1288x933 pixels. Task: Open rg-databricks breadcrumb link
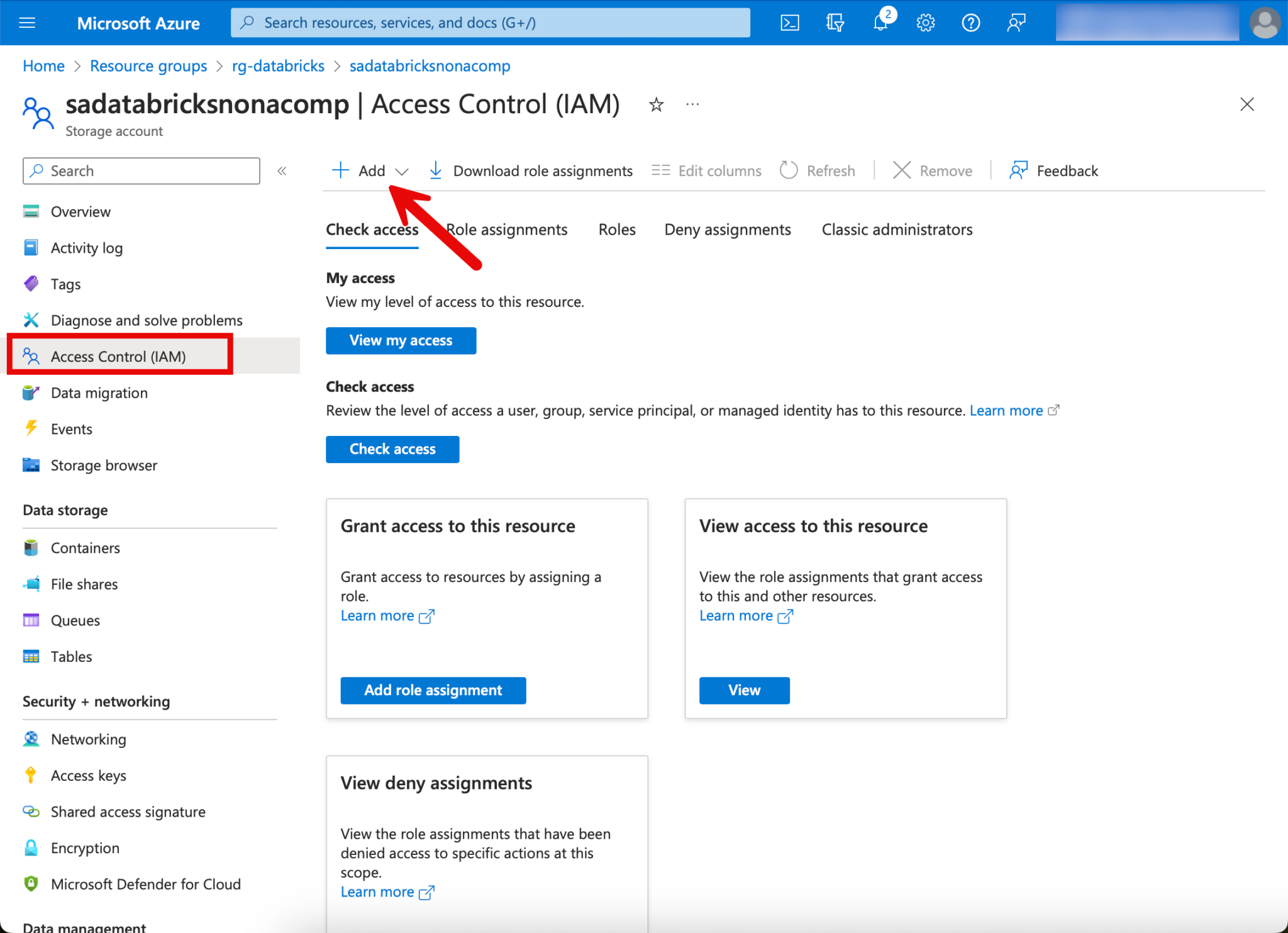(x=278, y=66)
